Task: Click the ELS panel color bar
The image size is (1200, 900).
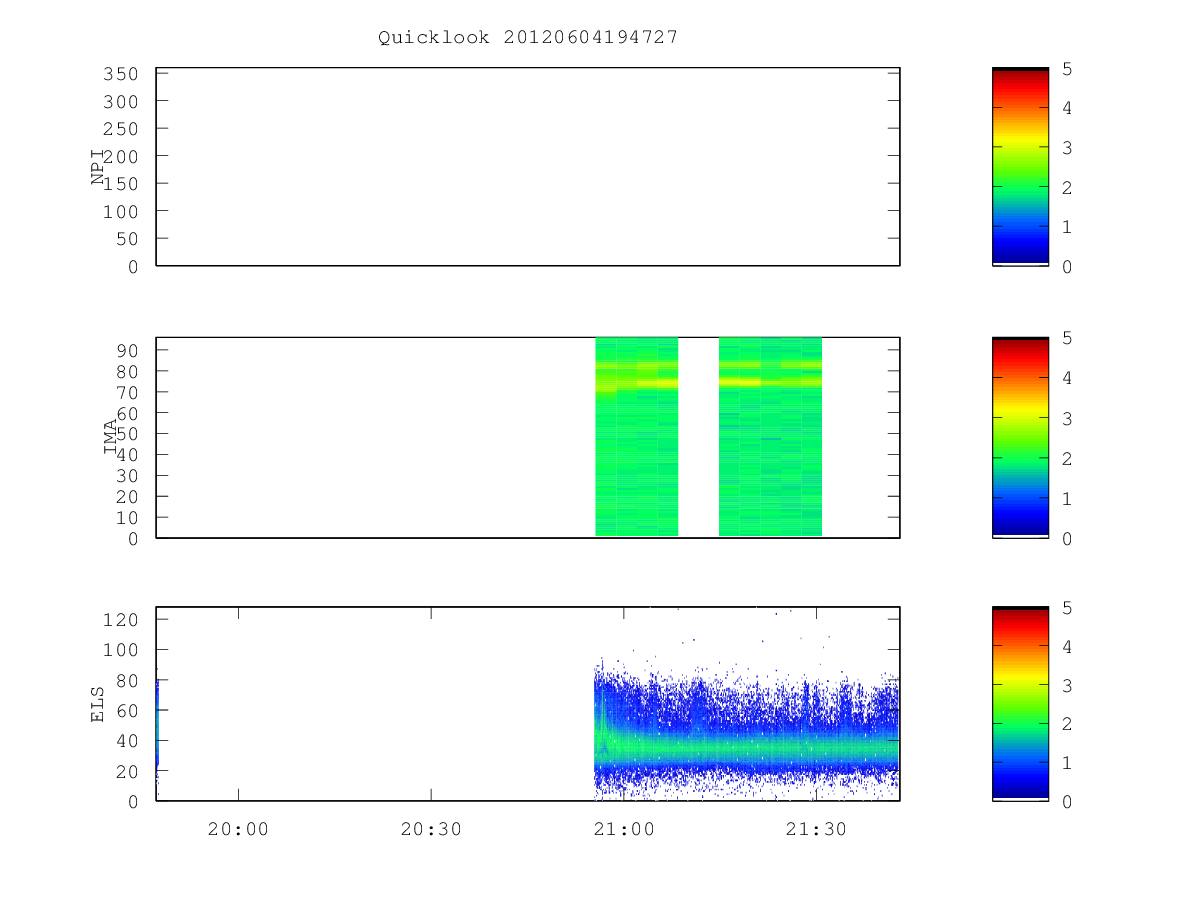Action: (x=1020, y=703)
